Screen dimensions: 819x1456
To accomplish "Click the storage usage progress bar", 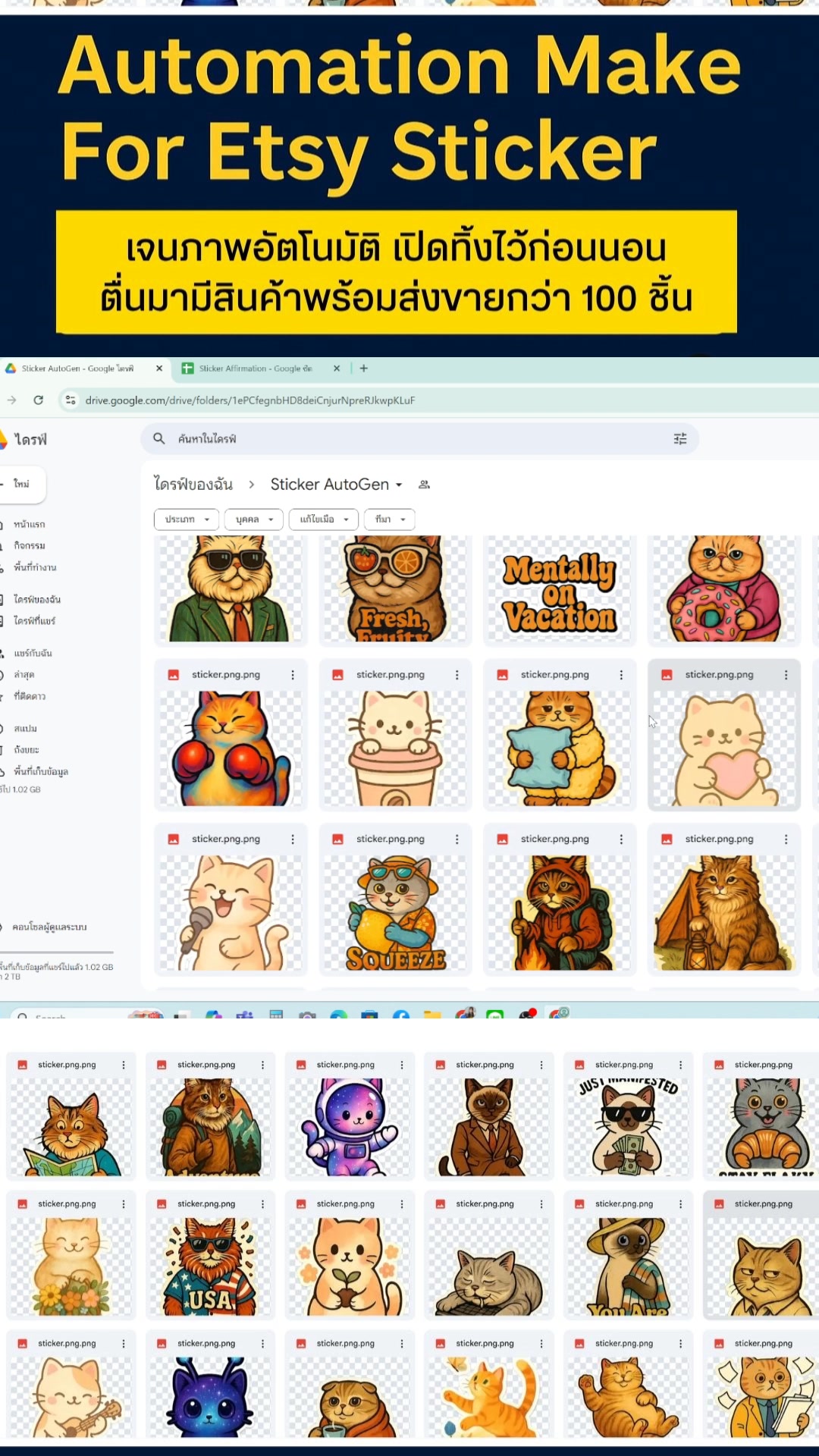I will point(57,952).
